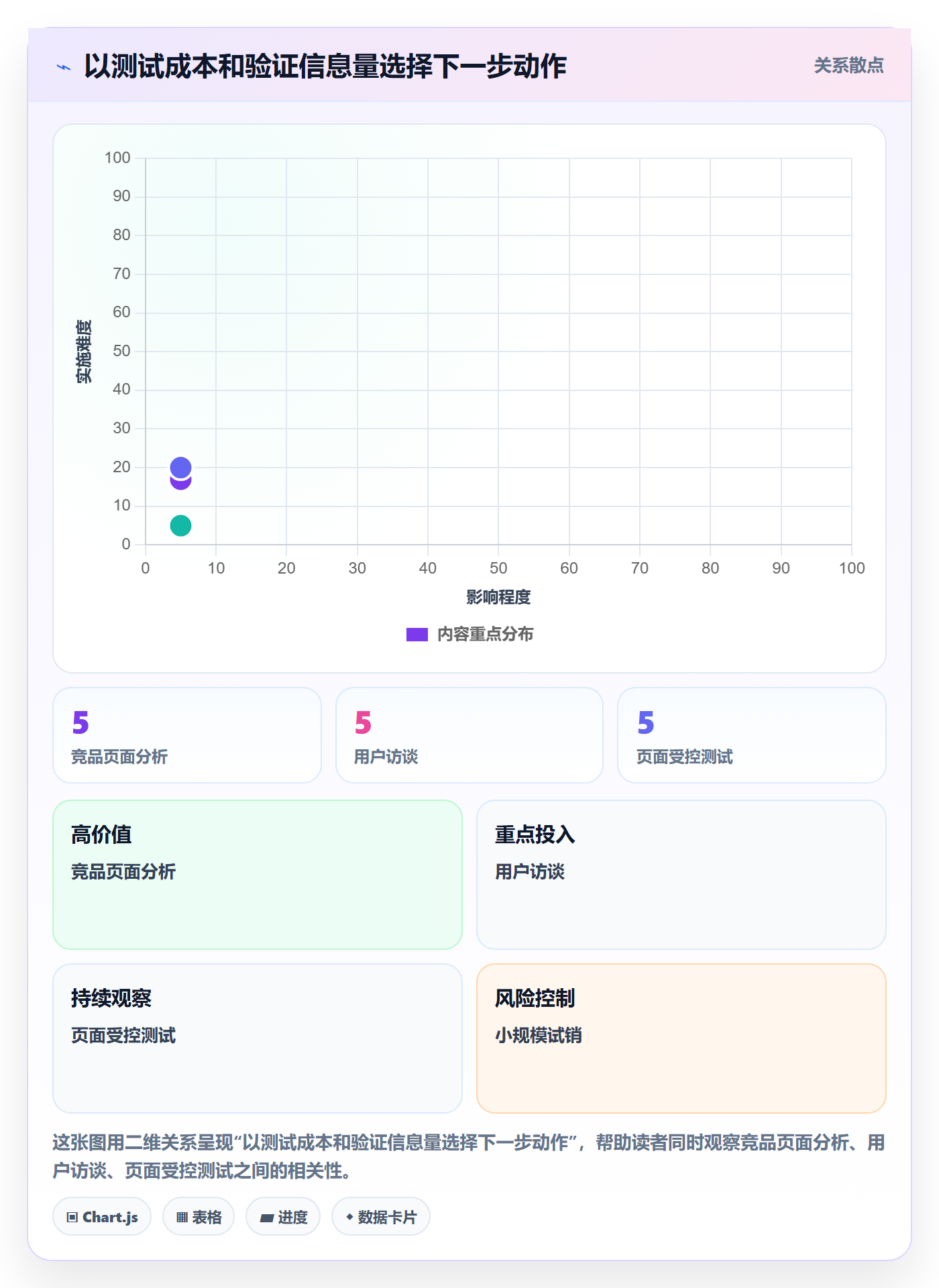The width and height of the screenshot is (939, 1288).
Task: Select the 风险控制 quadrant card
Action: point(681,1038)
